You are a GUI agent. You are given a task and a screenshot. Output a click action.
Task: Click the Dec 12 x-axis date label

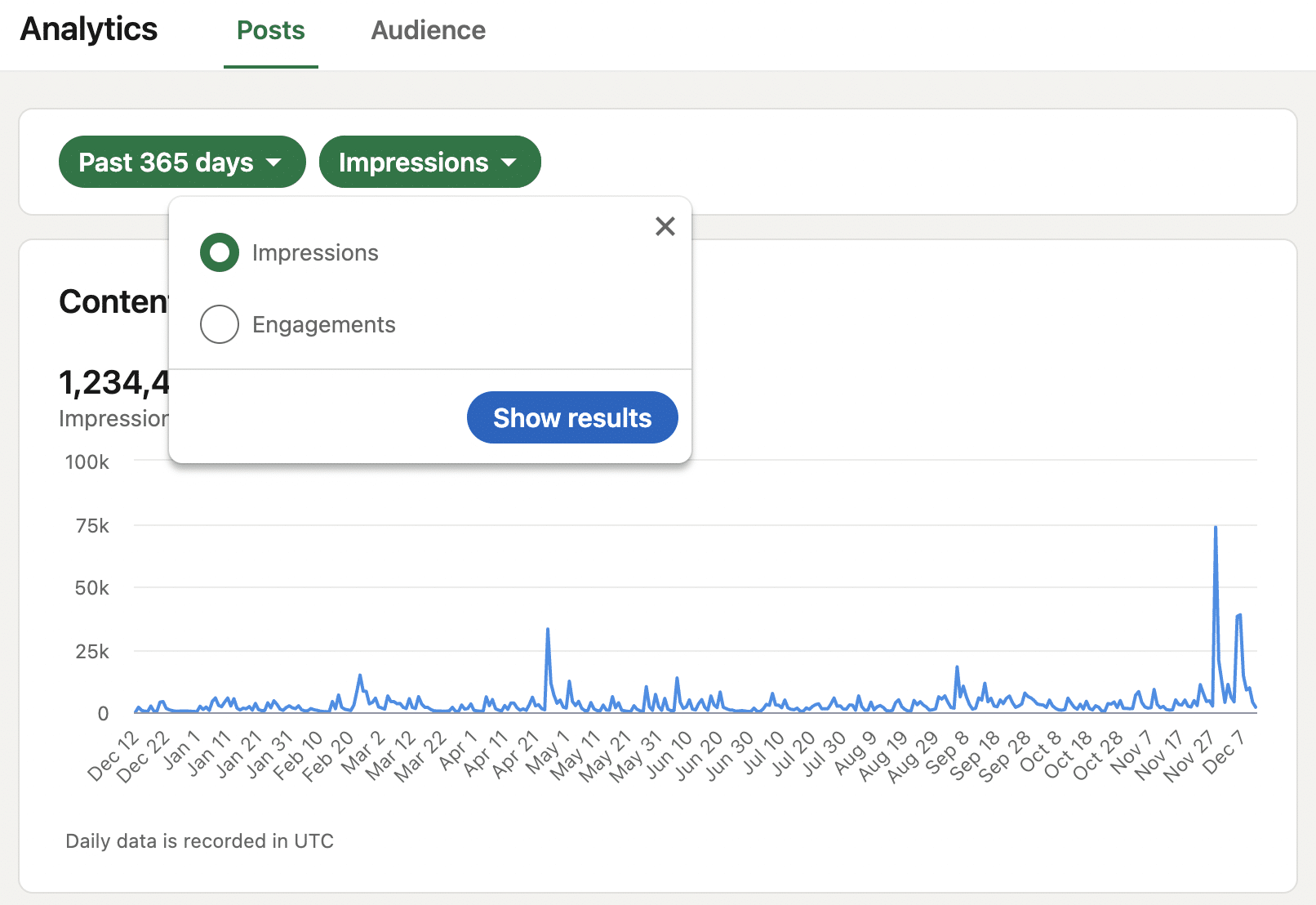coord(114,757)
